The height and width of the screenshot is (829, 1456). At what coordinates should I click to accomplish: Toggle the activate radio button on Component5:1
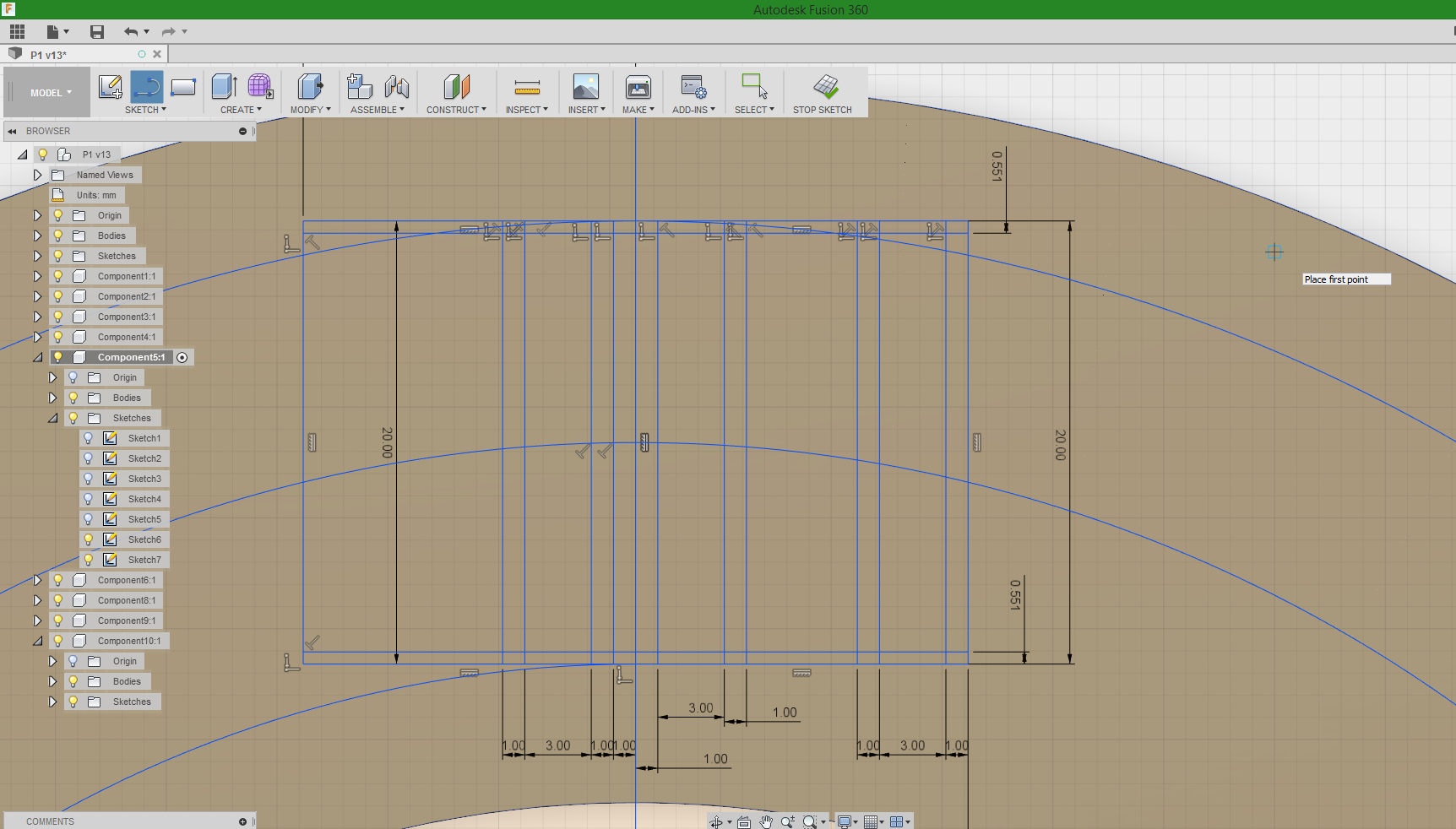182,357
